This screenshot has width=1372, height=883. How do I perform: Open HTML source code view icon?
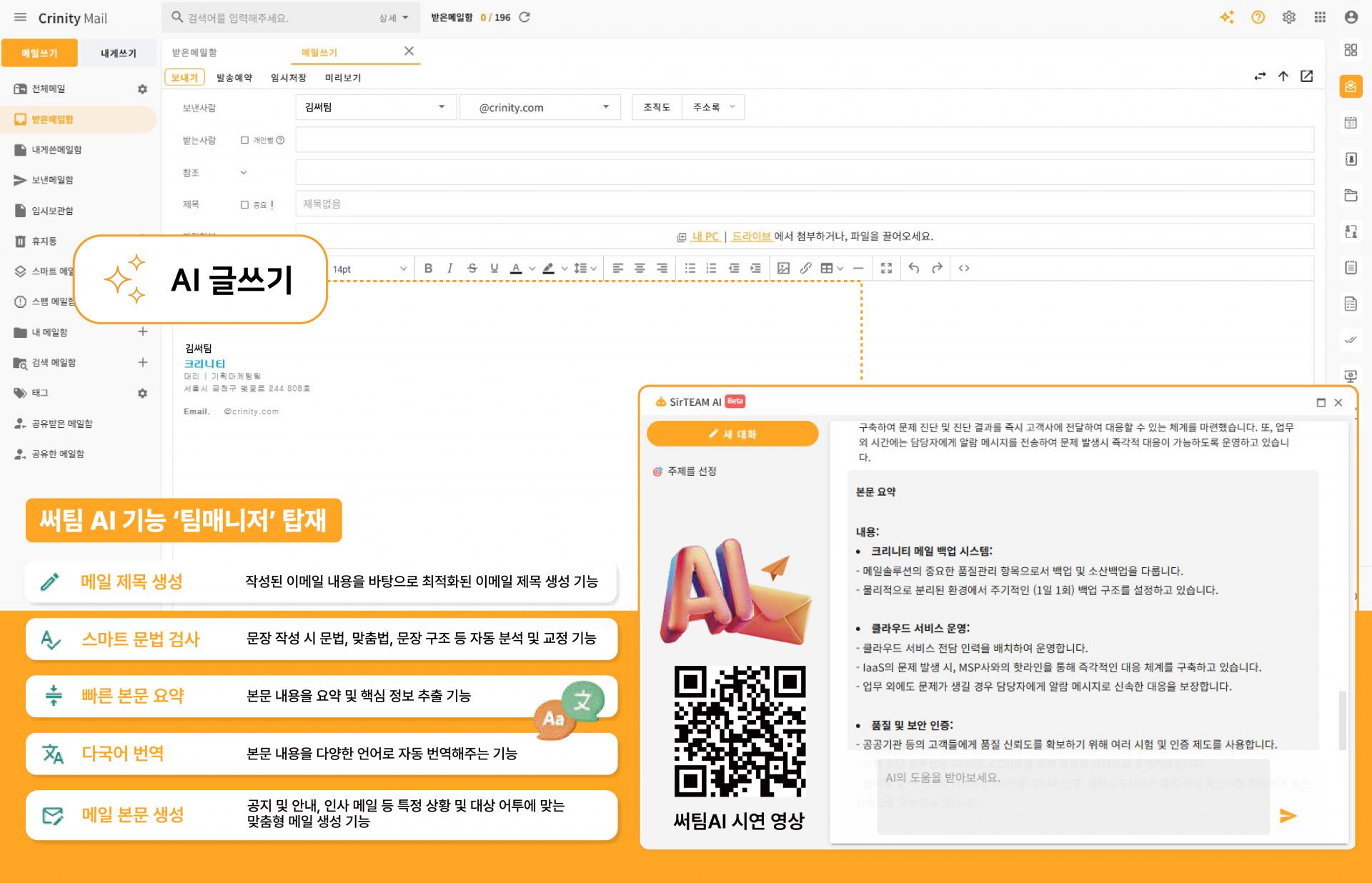click(964, 268)
